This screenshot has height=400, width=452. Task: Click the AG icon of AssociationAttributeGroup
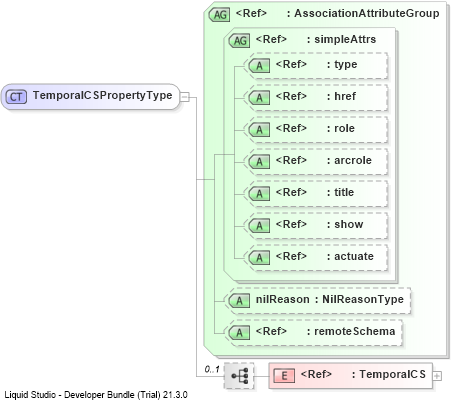click(220, 15)
